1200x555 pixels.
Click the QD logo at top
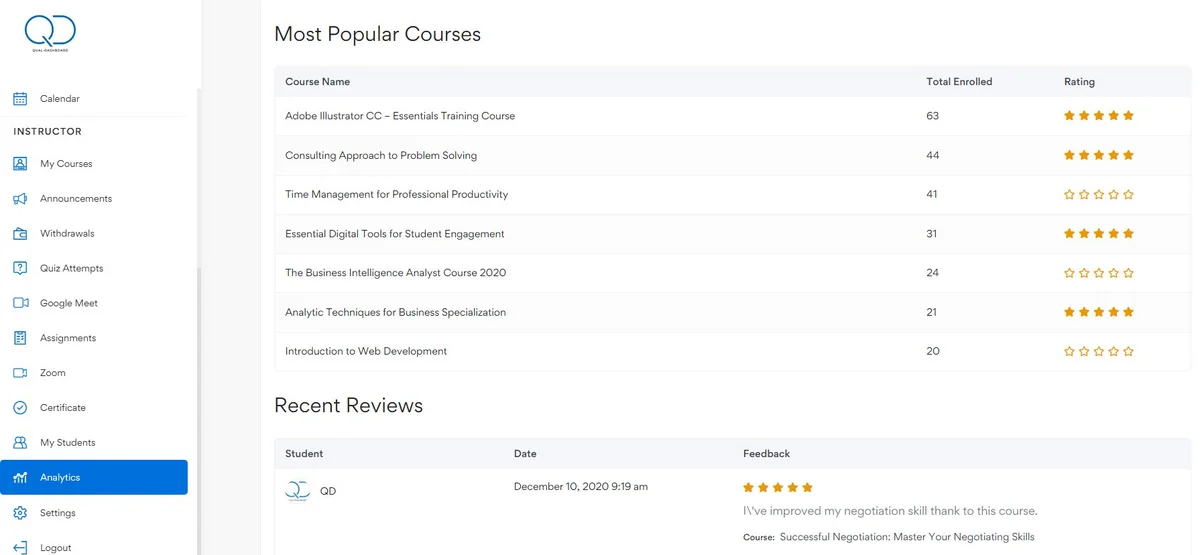[50, 34]
